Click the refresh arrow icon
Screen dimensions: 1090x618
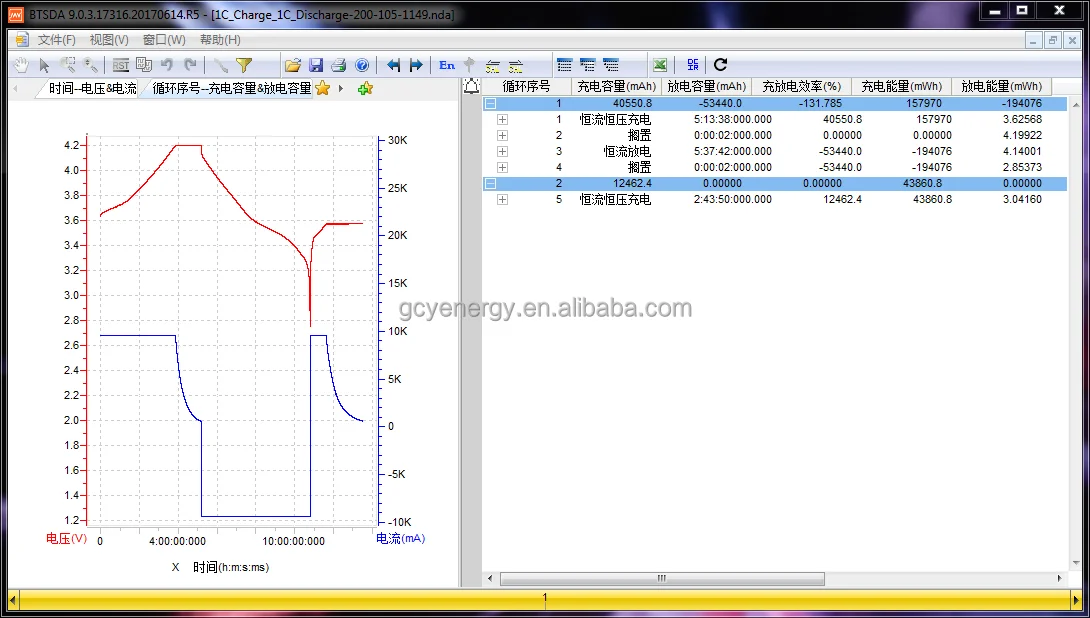720,65
